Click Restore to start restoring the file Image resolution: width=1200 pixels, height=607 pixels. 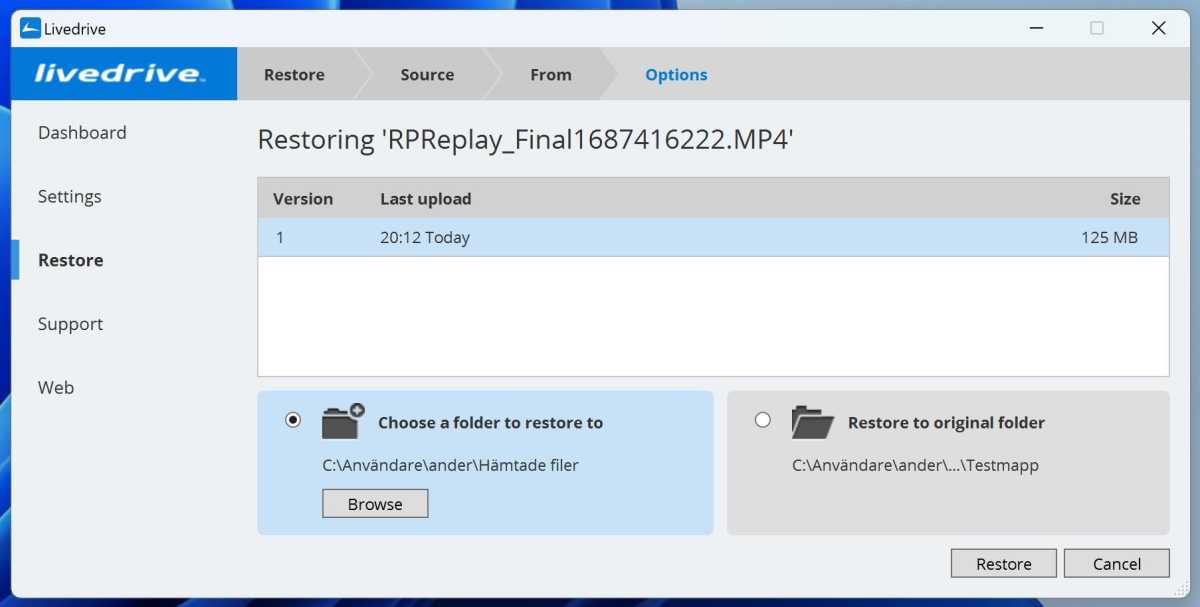point(1003,562)
